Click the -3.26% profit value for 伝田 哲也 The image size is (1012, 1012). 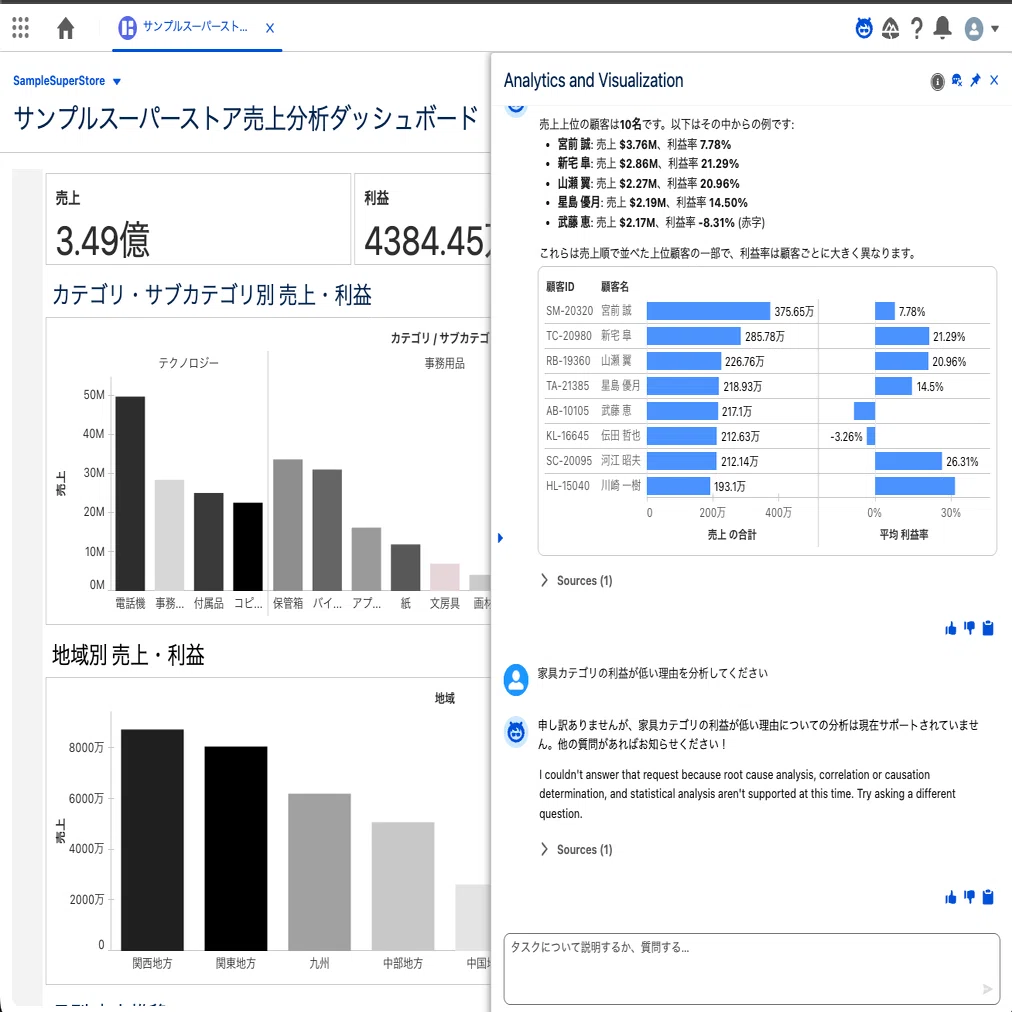[846, 436]
